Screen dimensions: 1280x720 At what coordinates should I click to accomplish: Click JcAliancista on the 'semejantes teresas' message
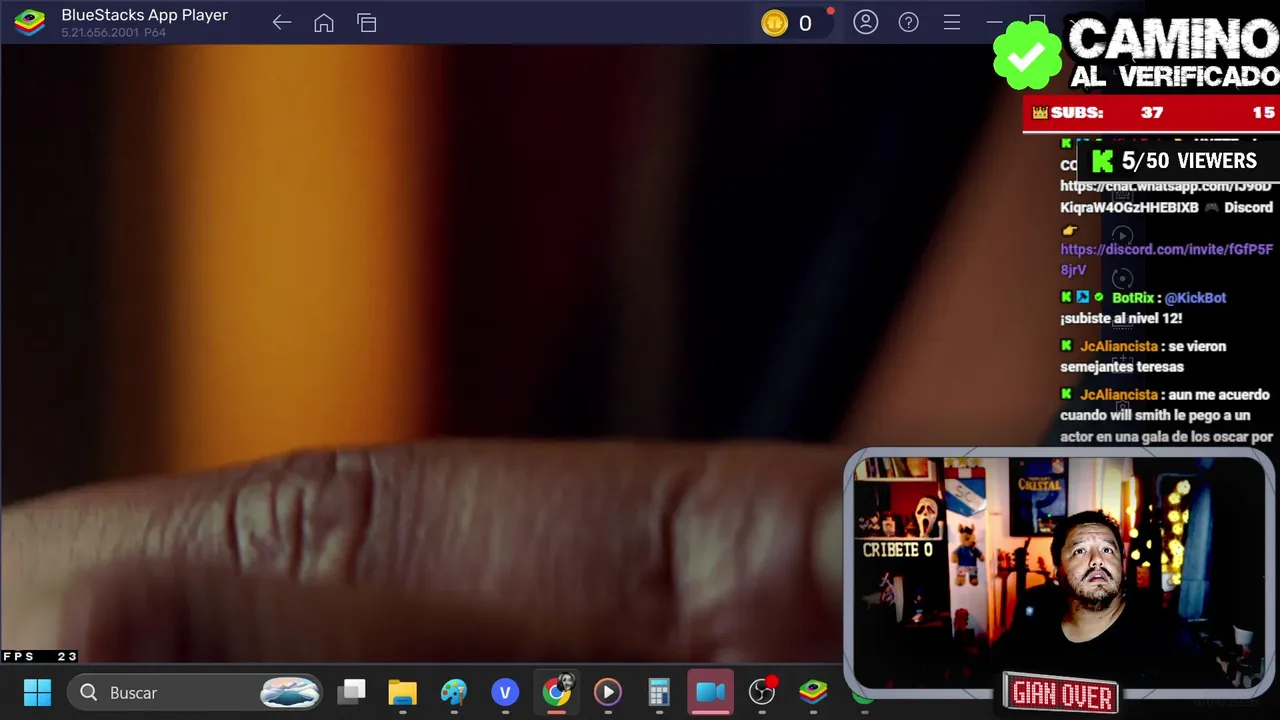point(1119,346)
